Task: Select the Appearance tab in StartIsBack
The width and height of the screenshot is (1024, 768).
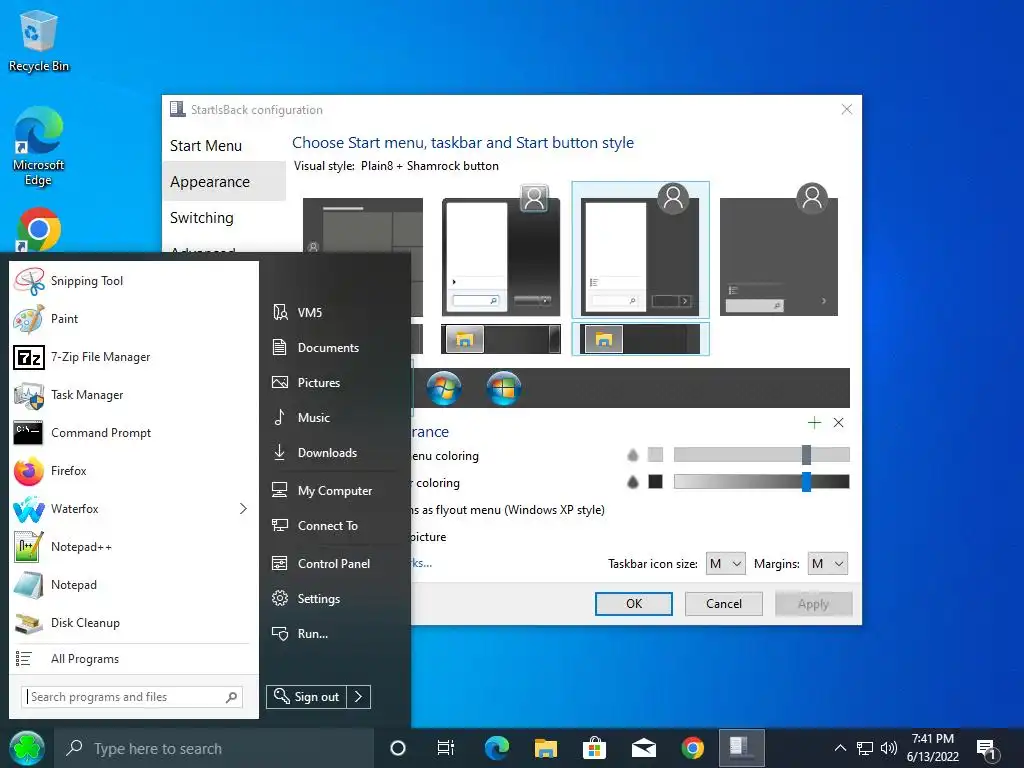Action: (x=224, y=182)
